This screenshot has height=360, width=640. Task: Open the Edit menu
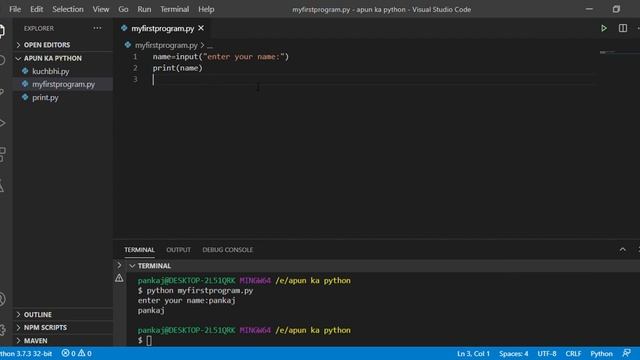pos(36,9)
